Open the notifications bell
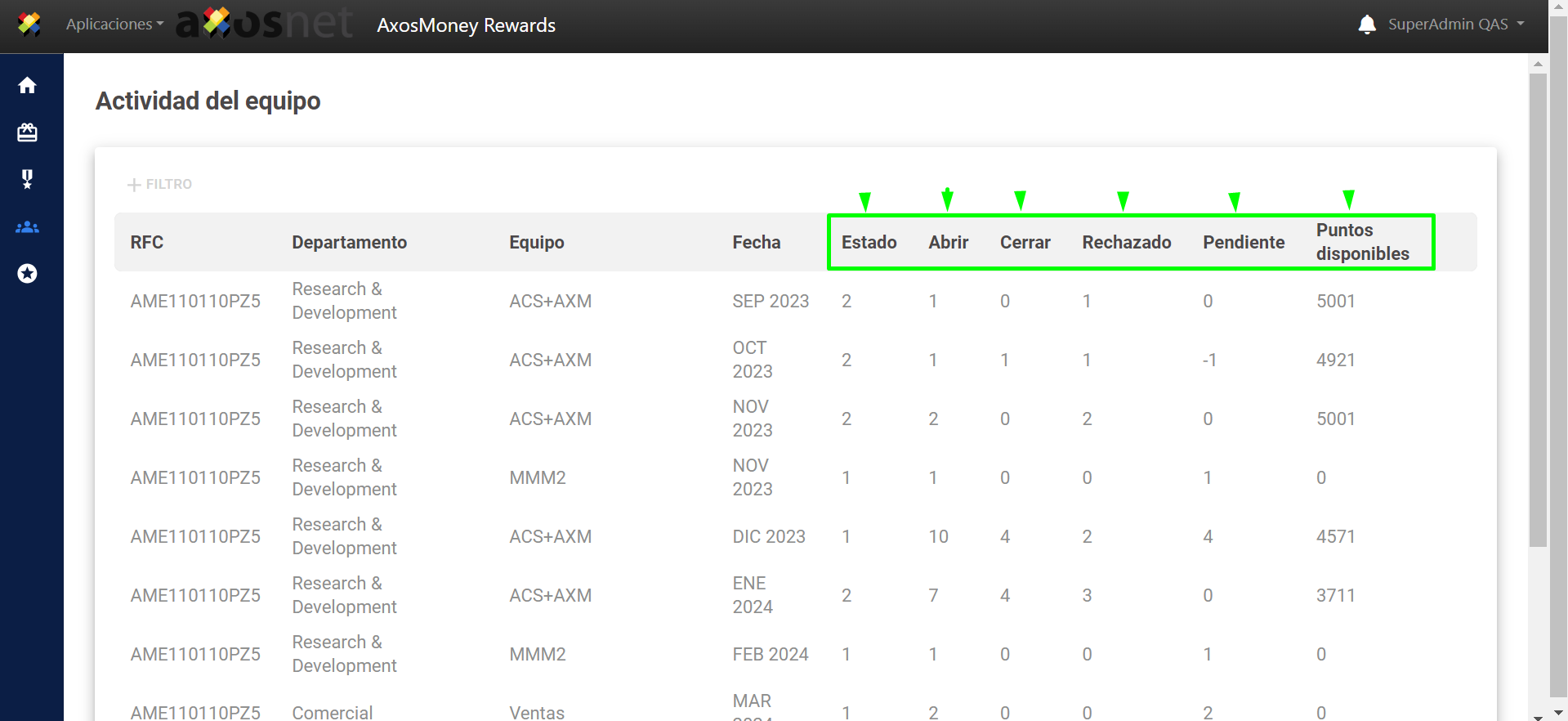The width and height of the screenshot is (1568, 721). pos(1366,25)
